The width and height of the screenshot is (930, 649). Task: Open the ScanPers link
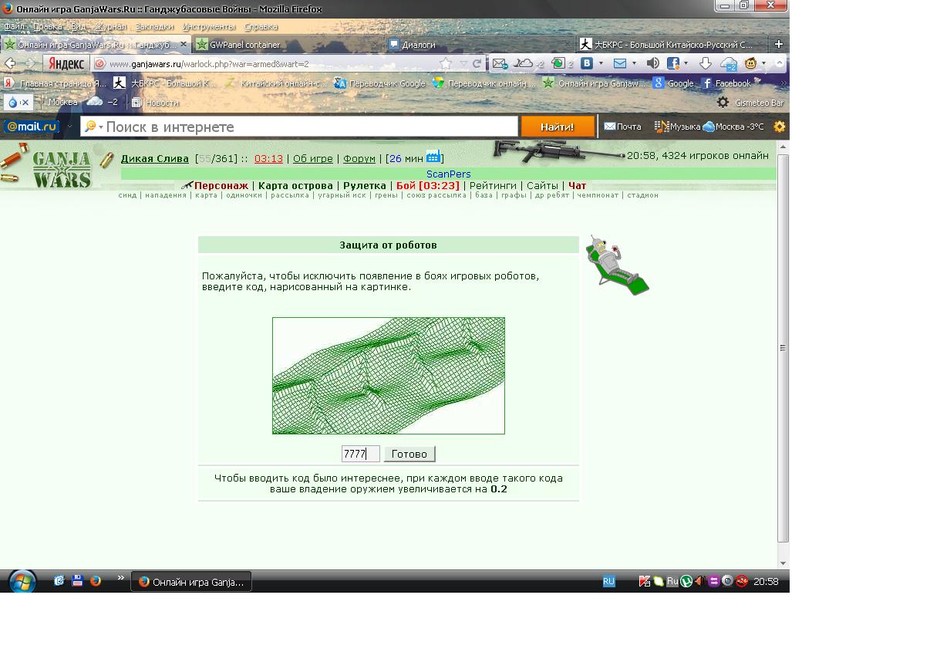point(448,174)
